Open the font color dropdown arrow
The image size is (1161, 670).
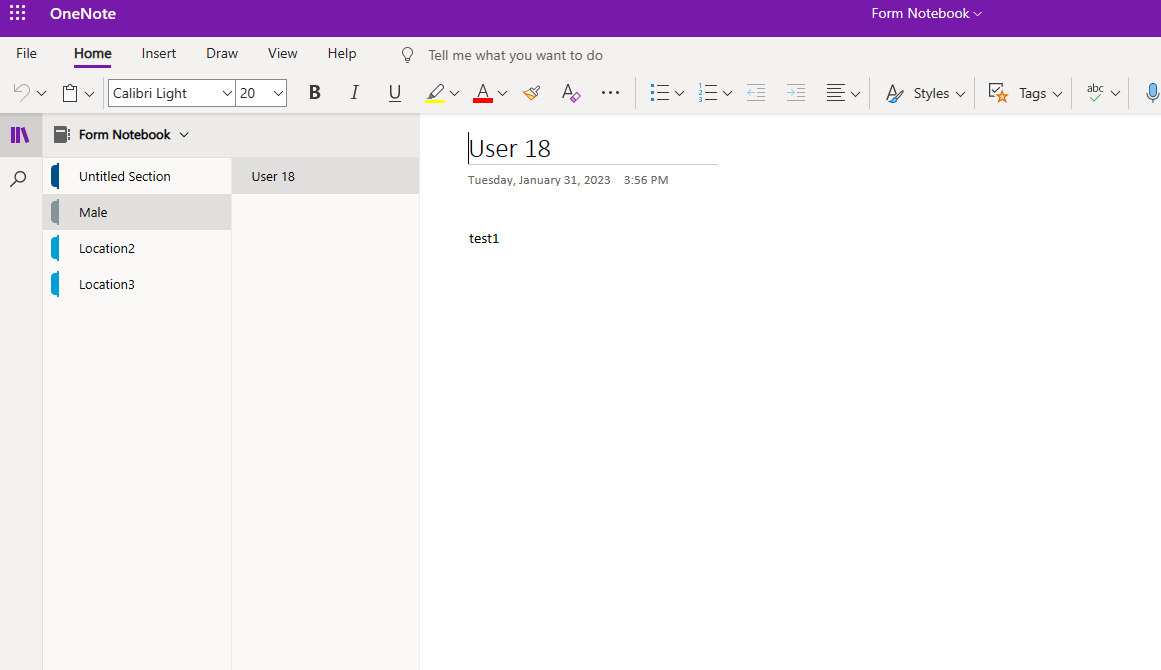502,92
